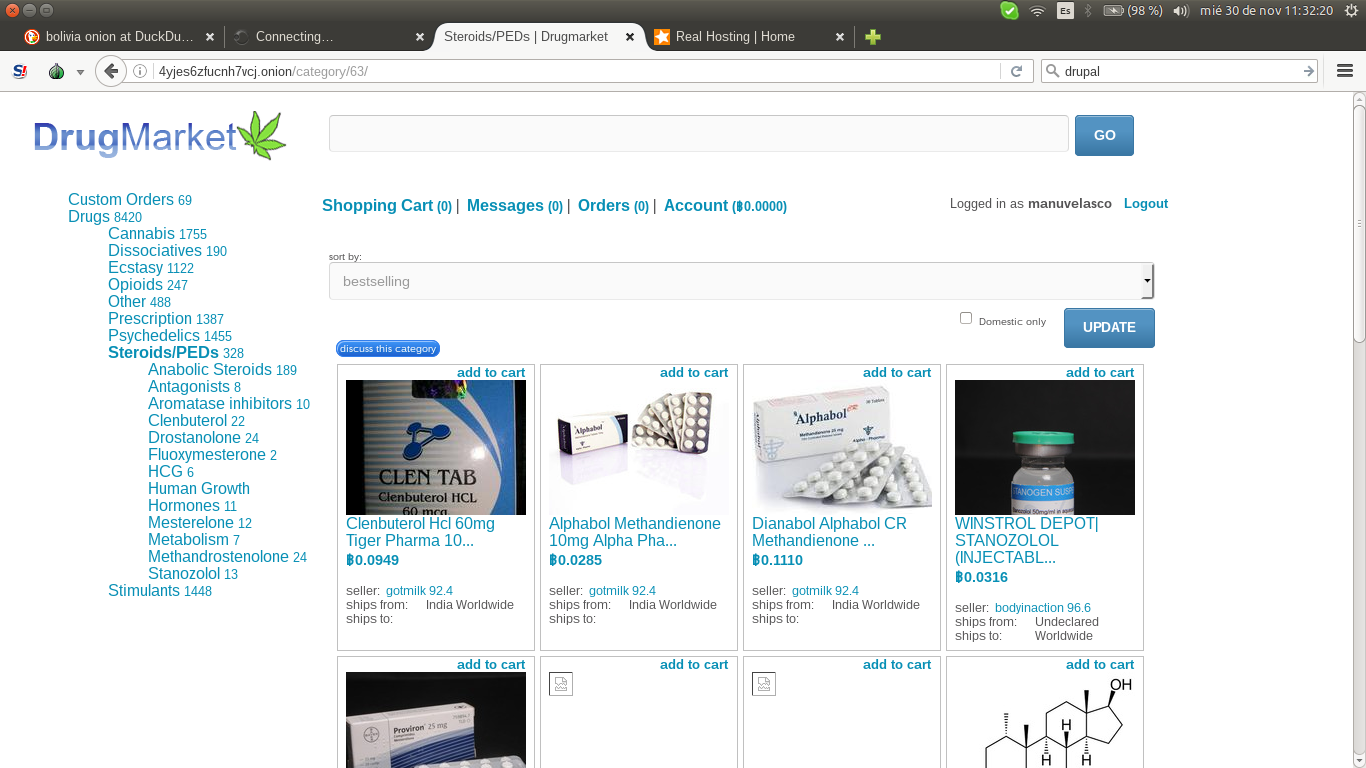
Task: Open the Messages link
Action: pyautogui.click(x=515, y=205)
